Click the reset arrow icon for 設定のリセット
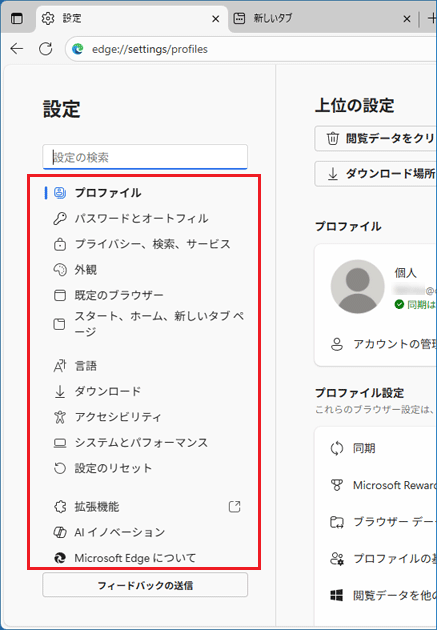 click(x=59, y=468)
